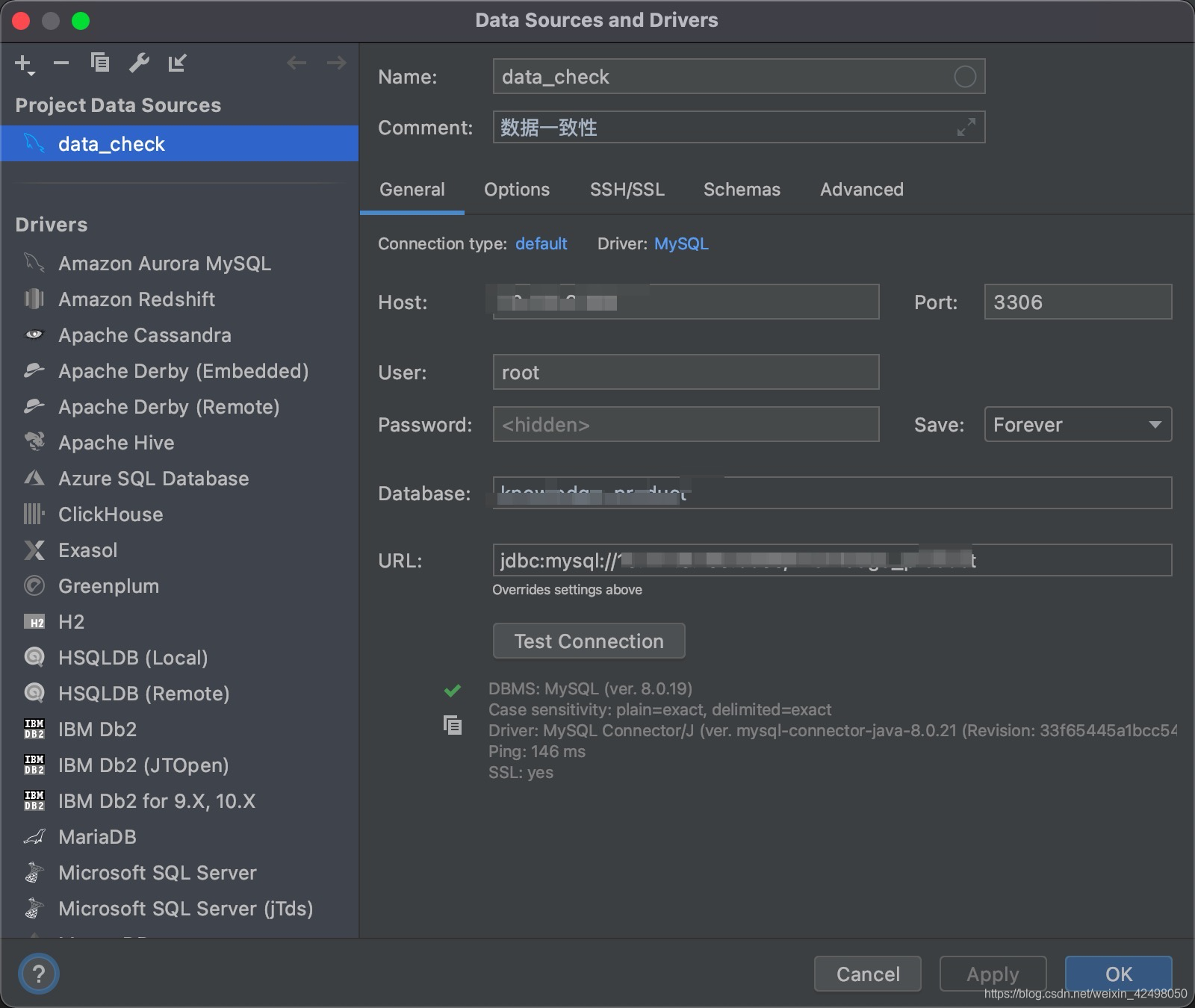Image resolution: width=1195 pixels, height=1008 pixels.
Task: Open driver settings wrench icon
Action: click(139, 63)
